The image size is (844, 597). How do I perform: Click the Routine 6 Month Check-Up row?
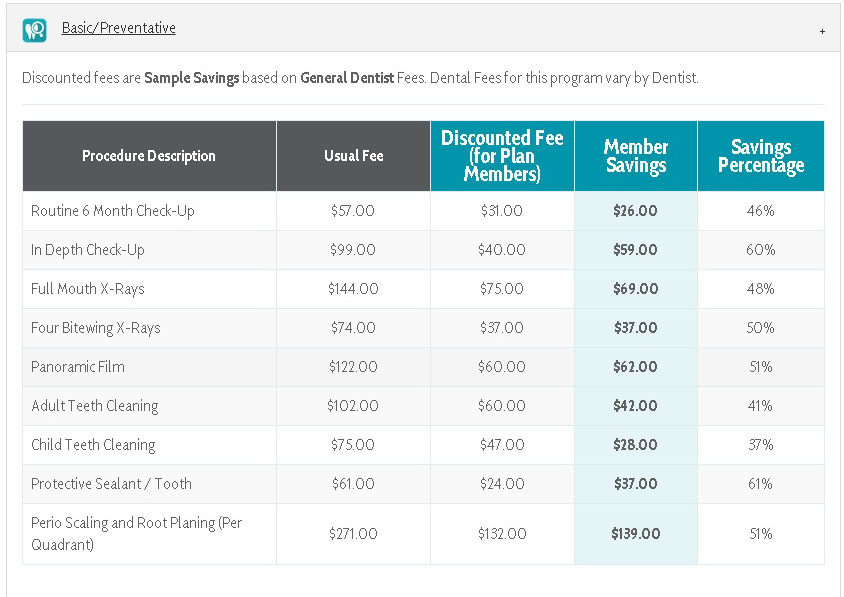(112, 211)
